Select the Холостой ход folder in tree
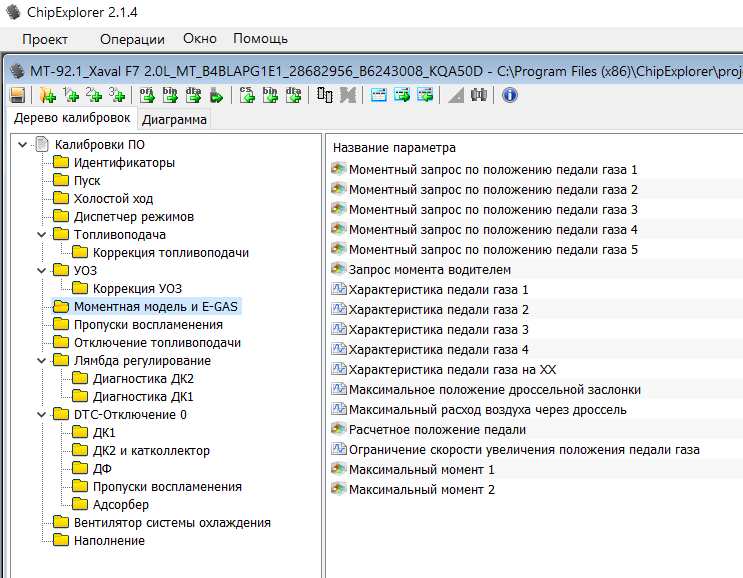 (113, 199)
